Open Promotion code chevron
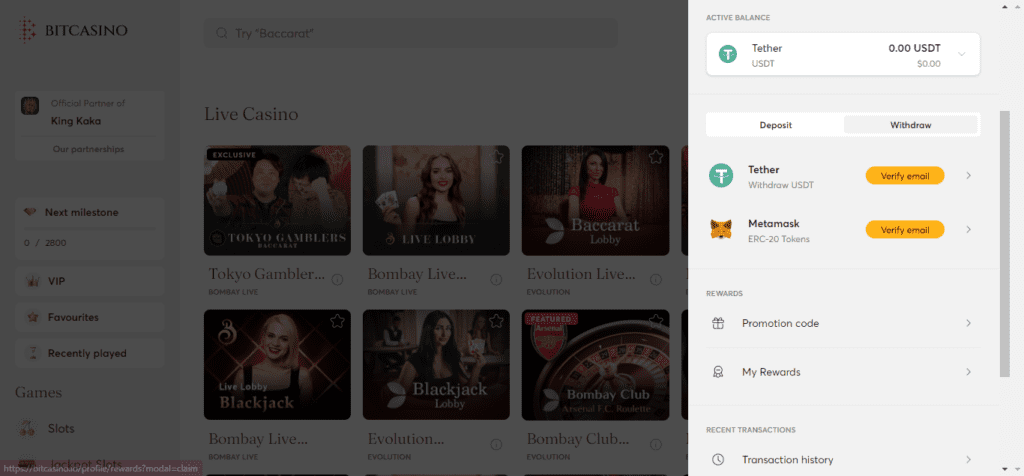Viewport: 1024px width, 476px height. coord(968,323)
